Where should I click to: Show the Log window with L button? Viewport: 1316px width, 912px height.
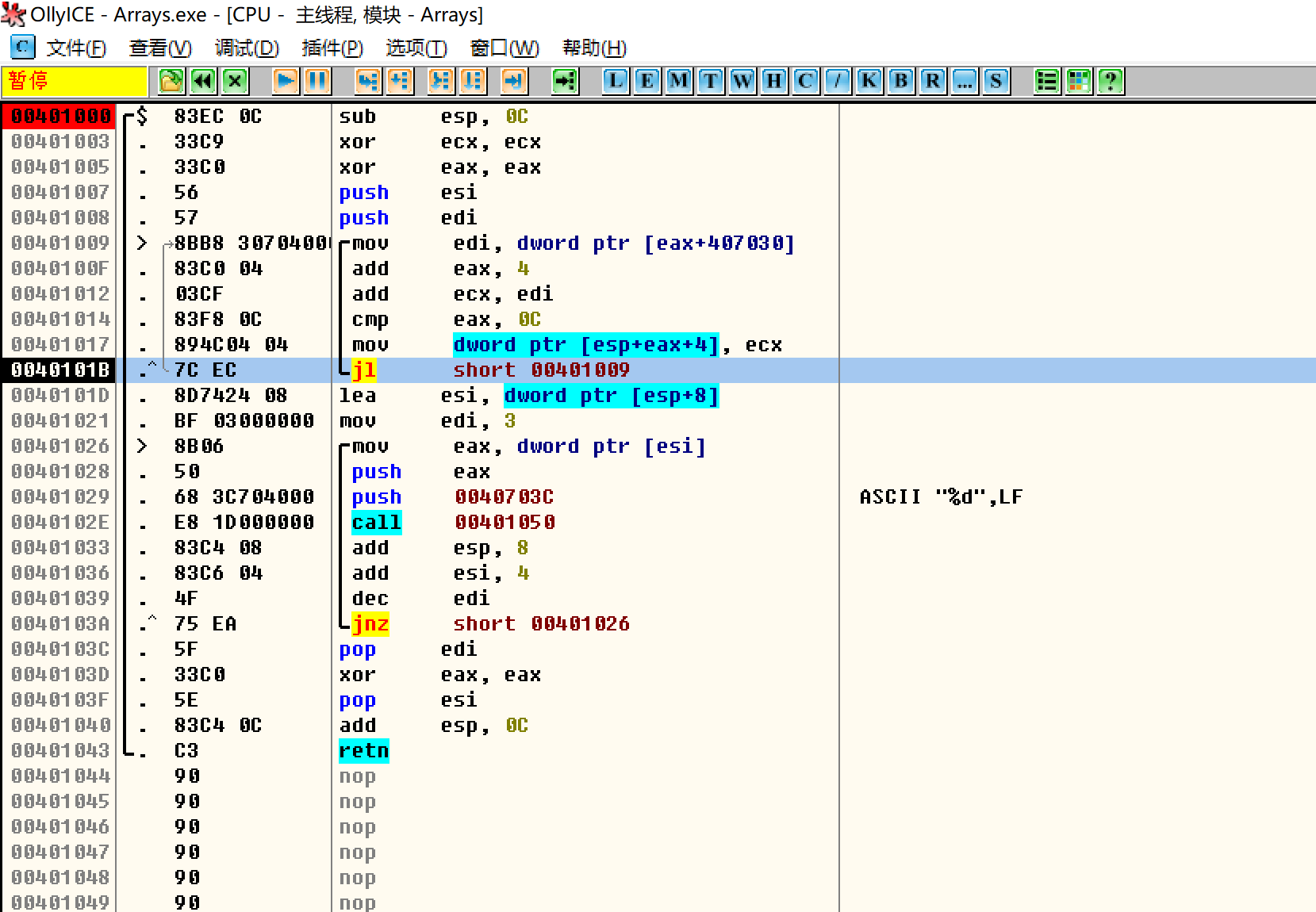[616, 81]
